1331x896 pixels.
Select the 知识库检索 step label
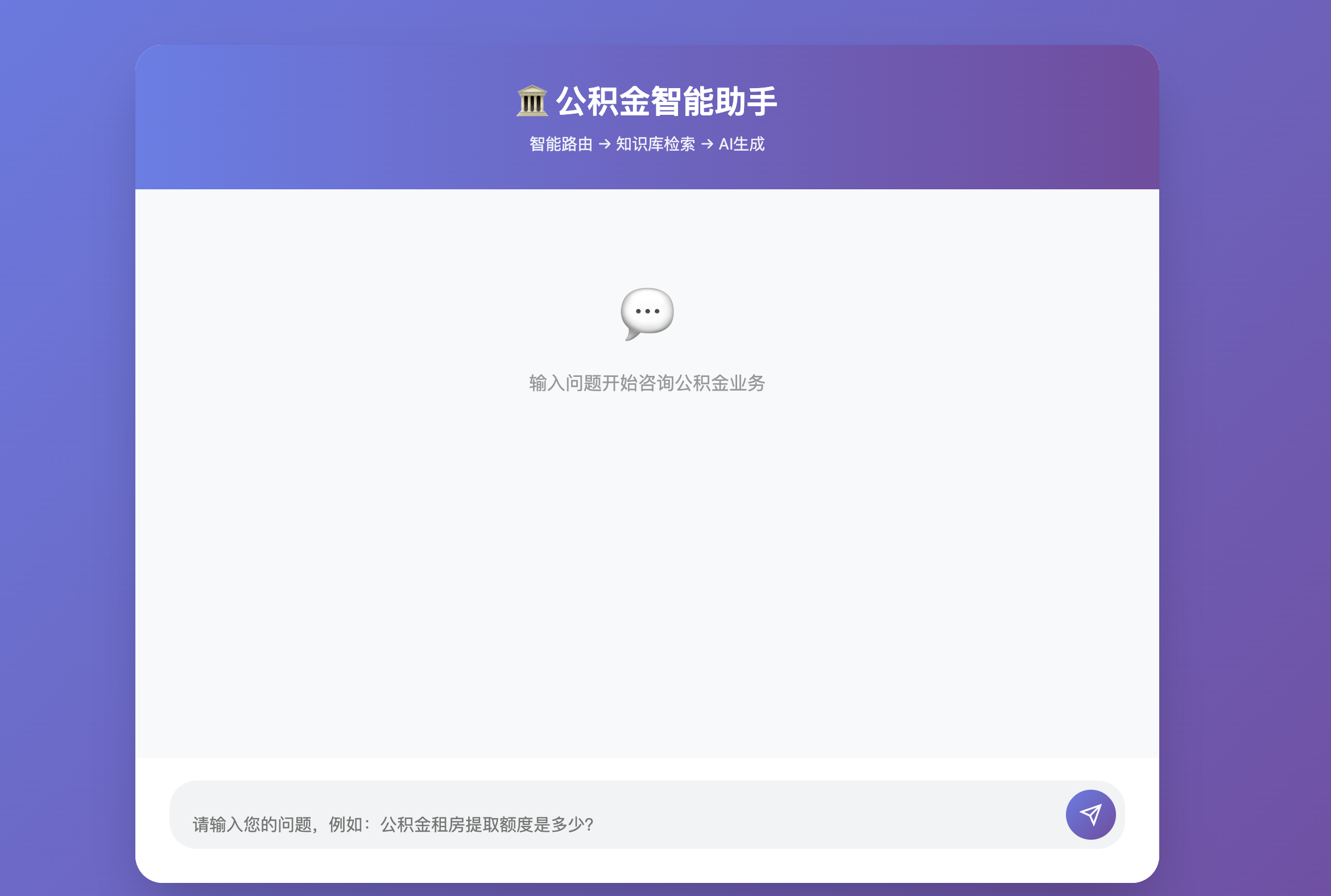(655, 144)
